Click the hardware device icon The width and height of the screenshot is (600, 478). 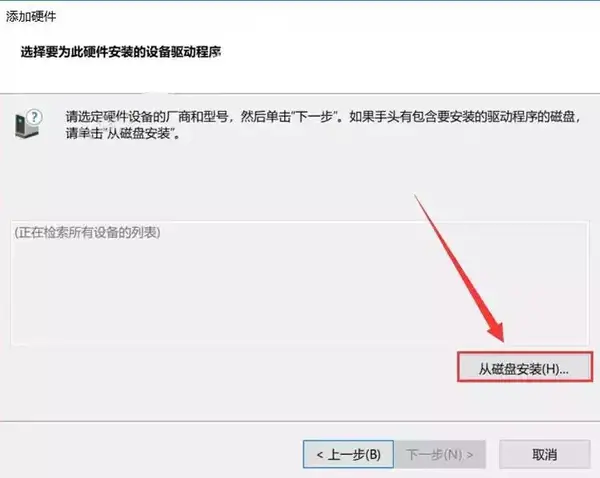(28, 124)
